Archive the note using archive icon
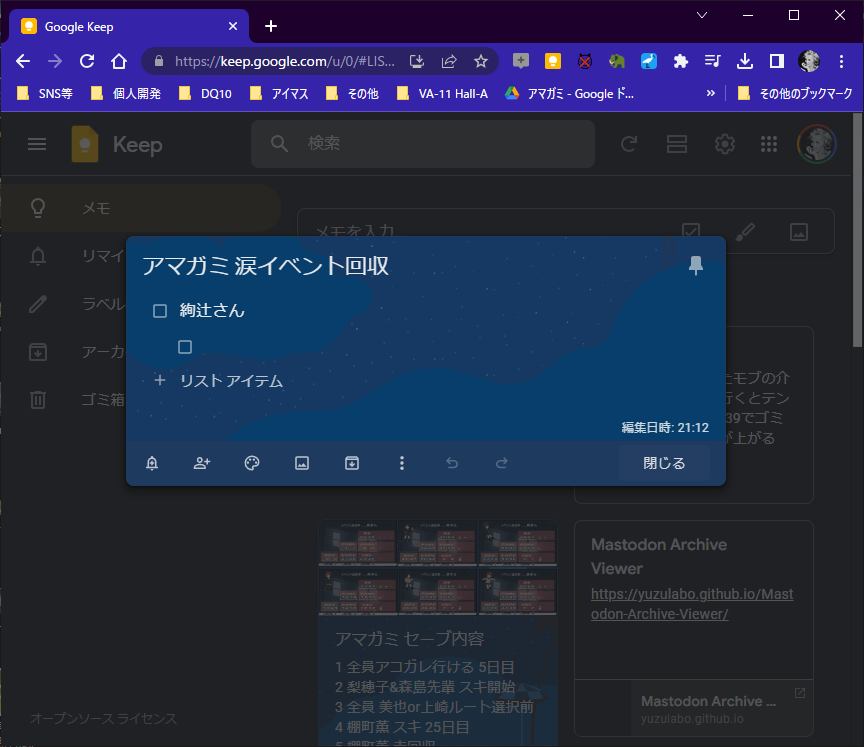The height and width of the screenshot is (747, 864). 352,463
